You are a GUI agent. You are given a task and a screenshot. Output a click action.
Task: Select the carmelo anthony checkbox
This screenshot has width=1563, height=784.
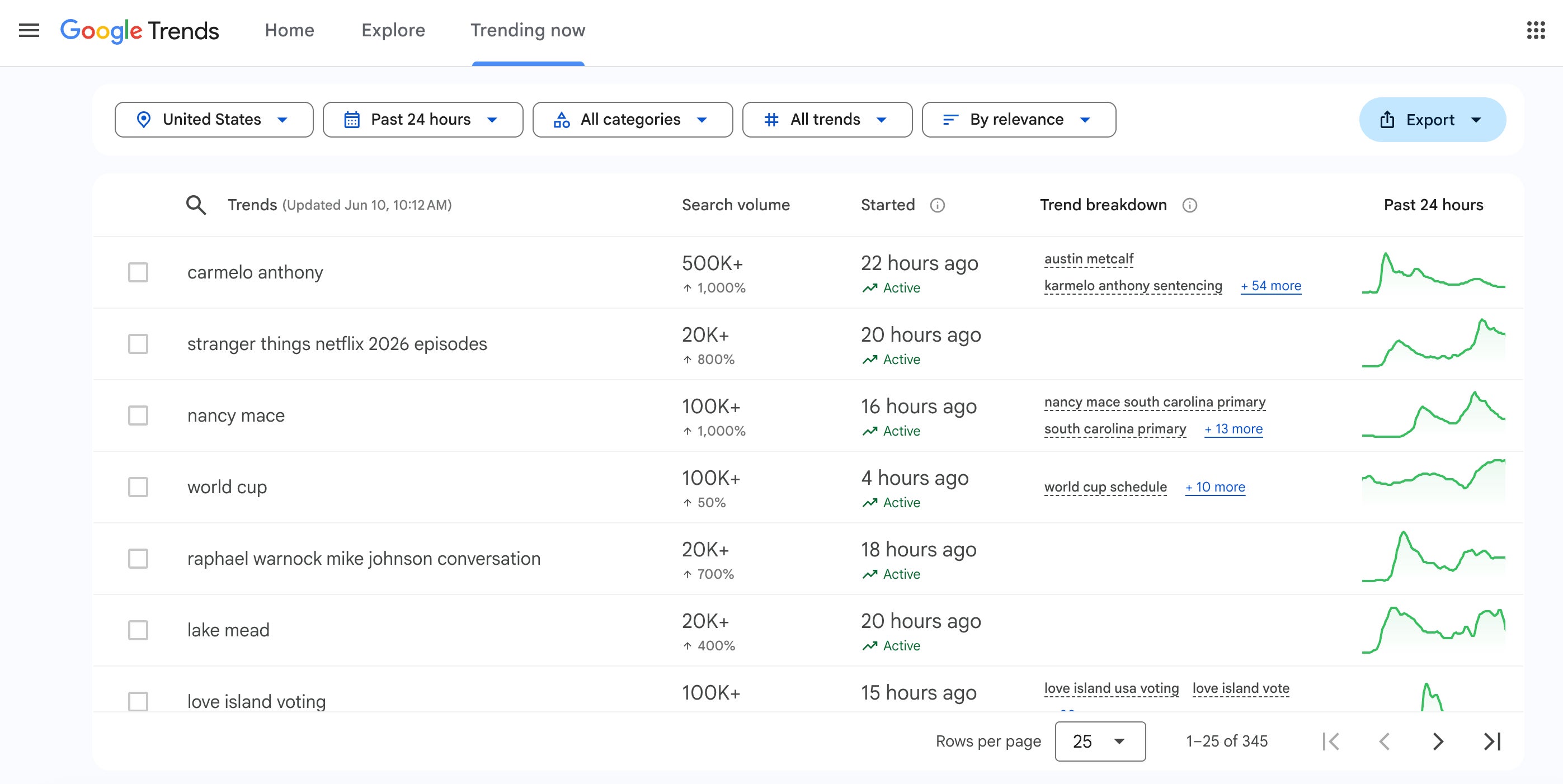tap(138, 272)
